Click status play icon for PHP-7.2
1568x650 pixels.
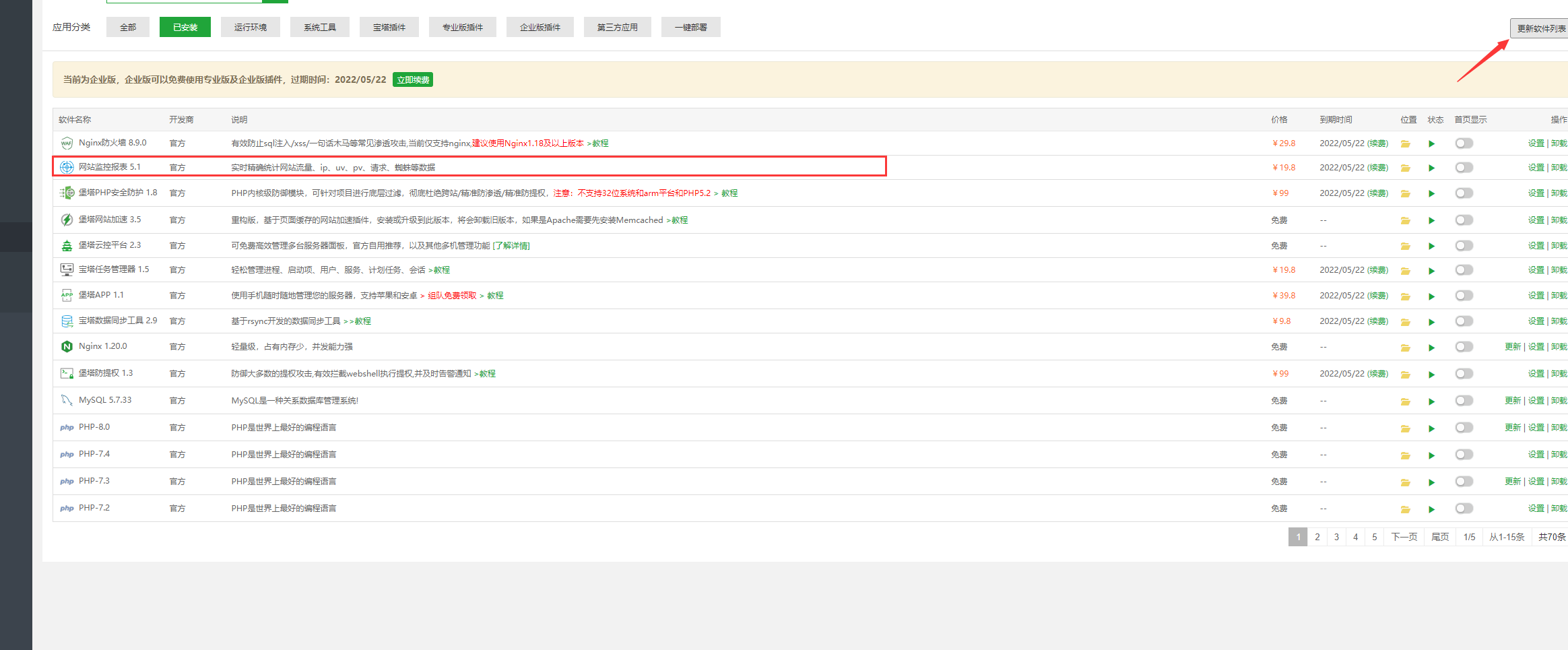tap(1432, 509)
